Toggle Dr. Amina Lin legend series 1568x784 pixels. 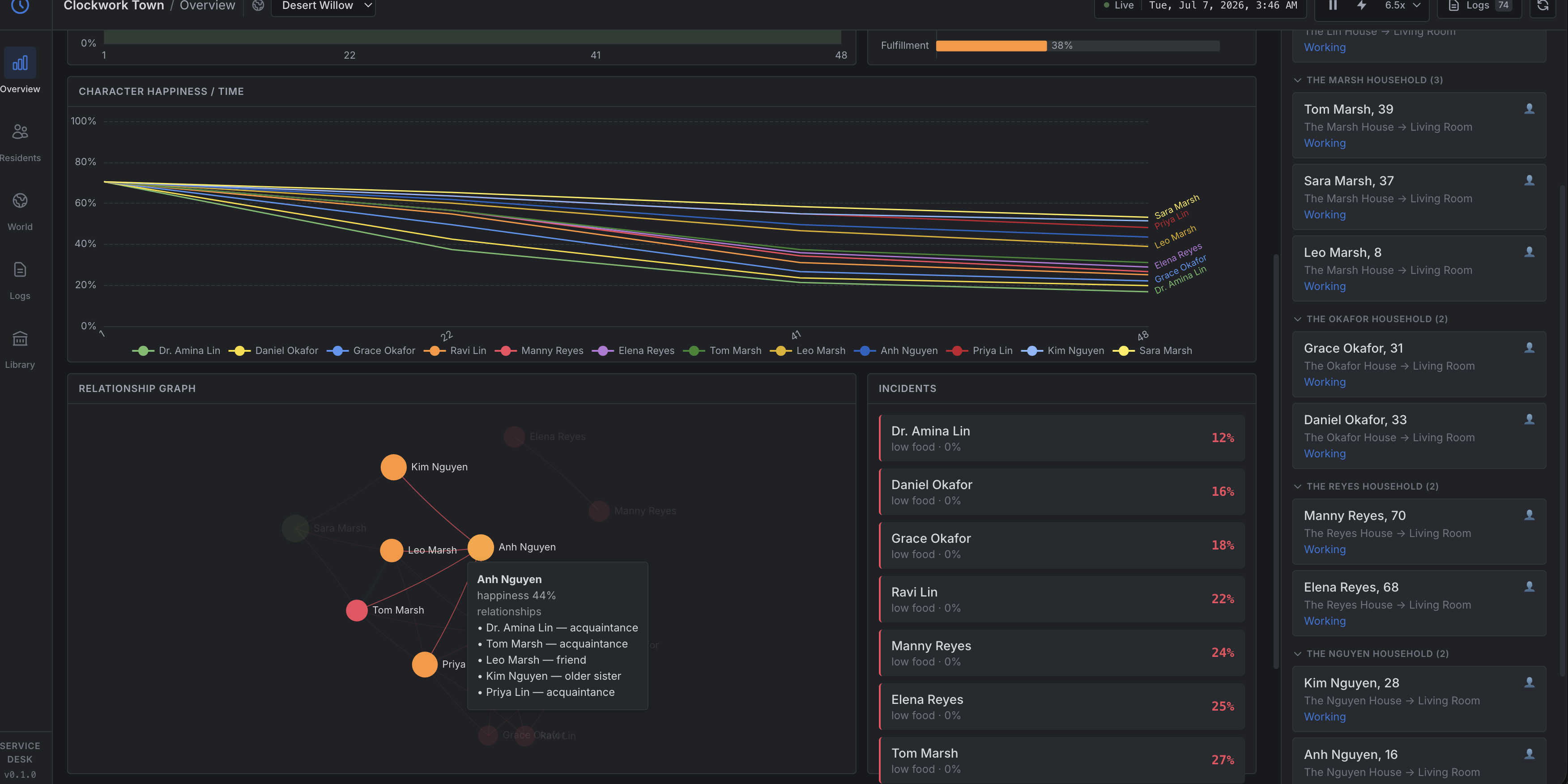(176, 351)
